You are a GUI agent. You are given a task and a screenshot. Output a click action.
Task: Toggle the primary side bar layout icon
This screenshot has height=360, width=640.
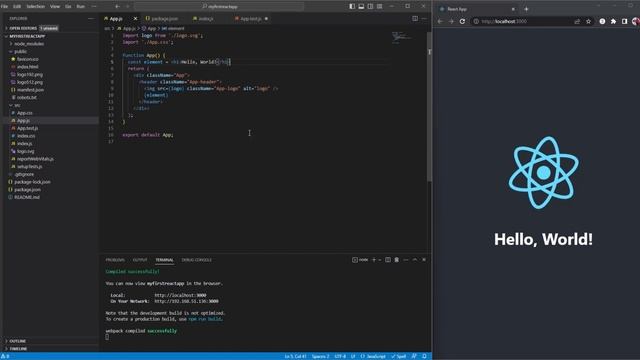[x=352, y=7]
